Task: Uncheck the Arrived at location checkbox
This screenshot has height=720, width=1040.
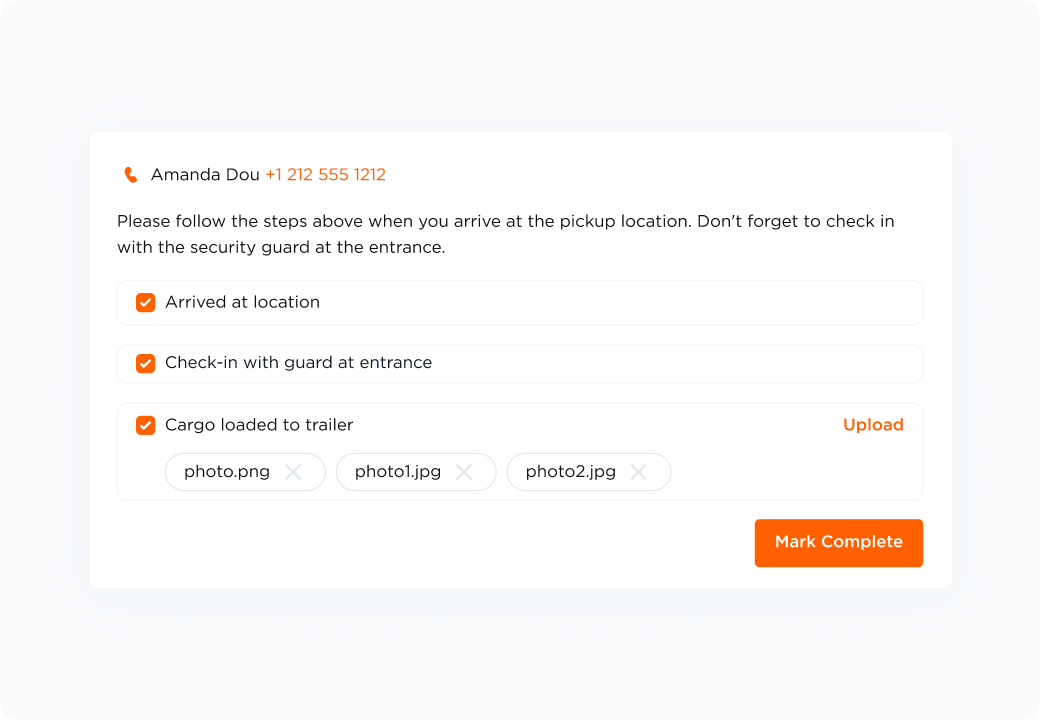Action: point(146,303)
